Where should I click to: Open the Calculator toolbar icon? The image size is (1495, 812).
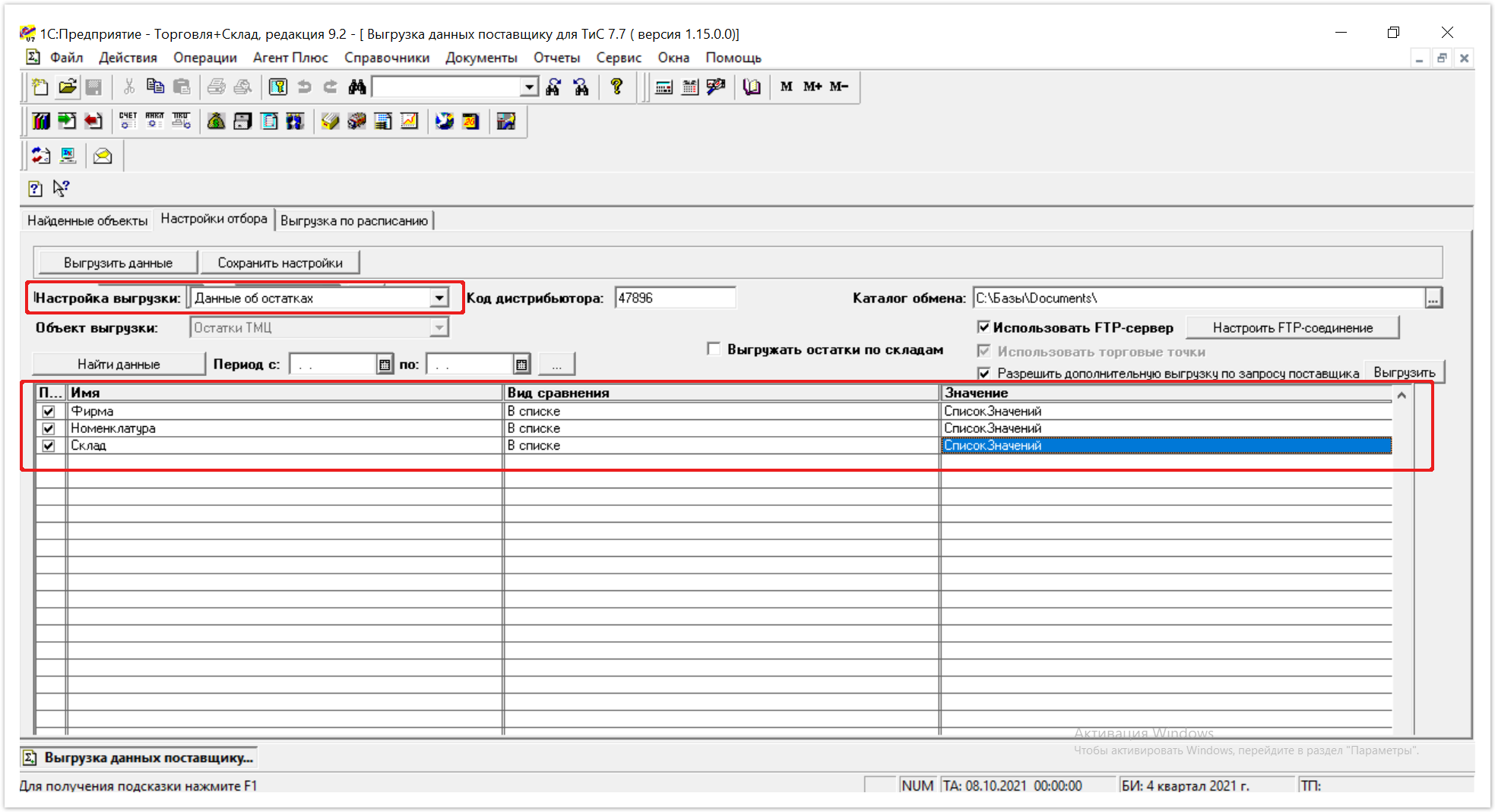664,87
